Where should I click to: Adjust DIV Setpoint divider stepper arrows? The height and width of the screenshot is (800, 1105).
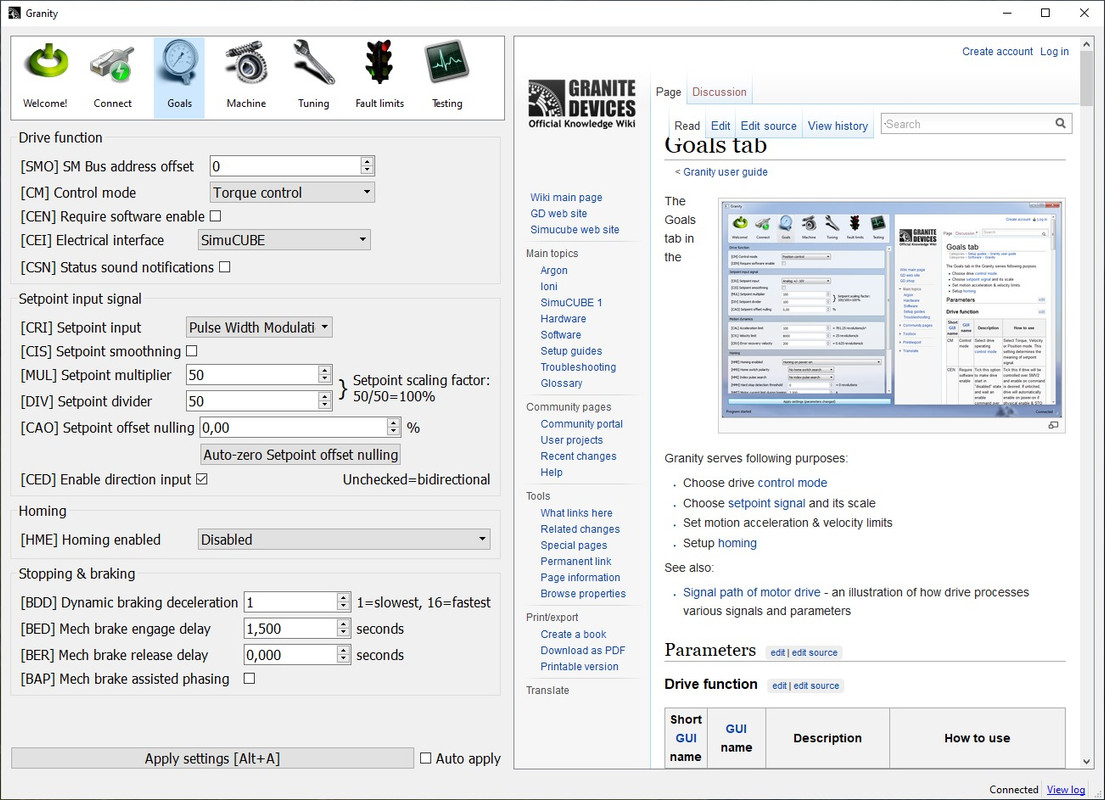tap(324, 400)
